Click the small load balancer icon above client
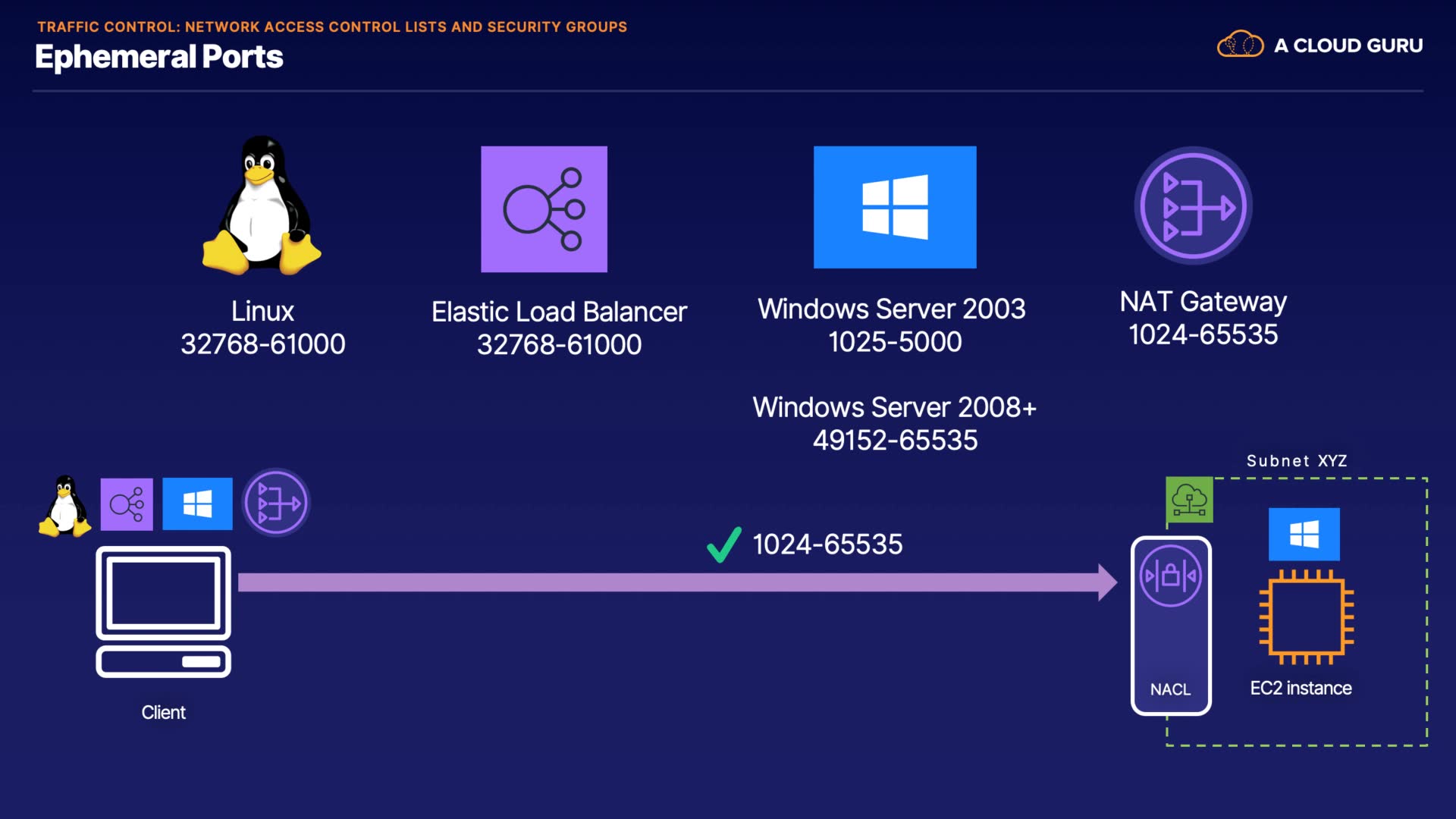 pyautogui.click(x=127, y=504)
